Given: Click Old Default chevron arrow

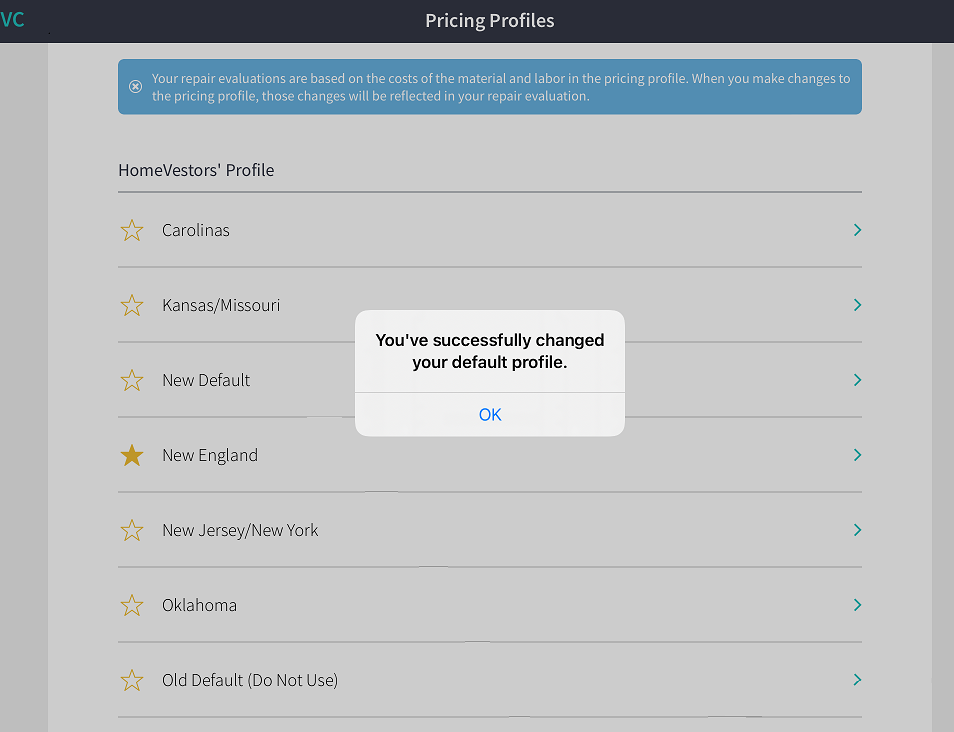Looking at the screenshot, I should click(x=857, y=680).
